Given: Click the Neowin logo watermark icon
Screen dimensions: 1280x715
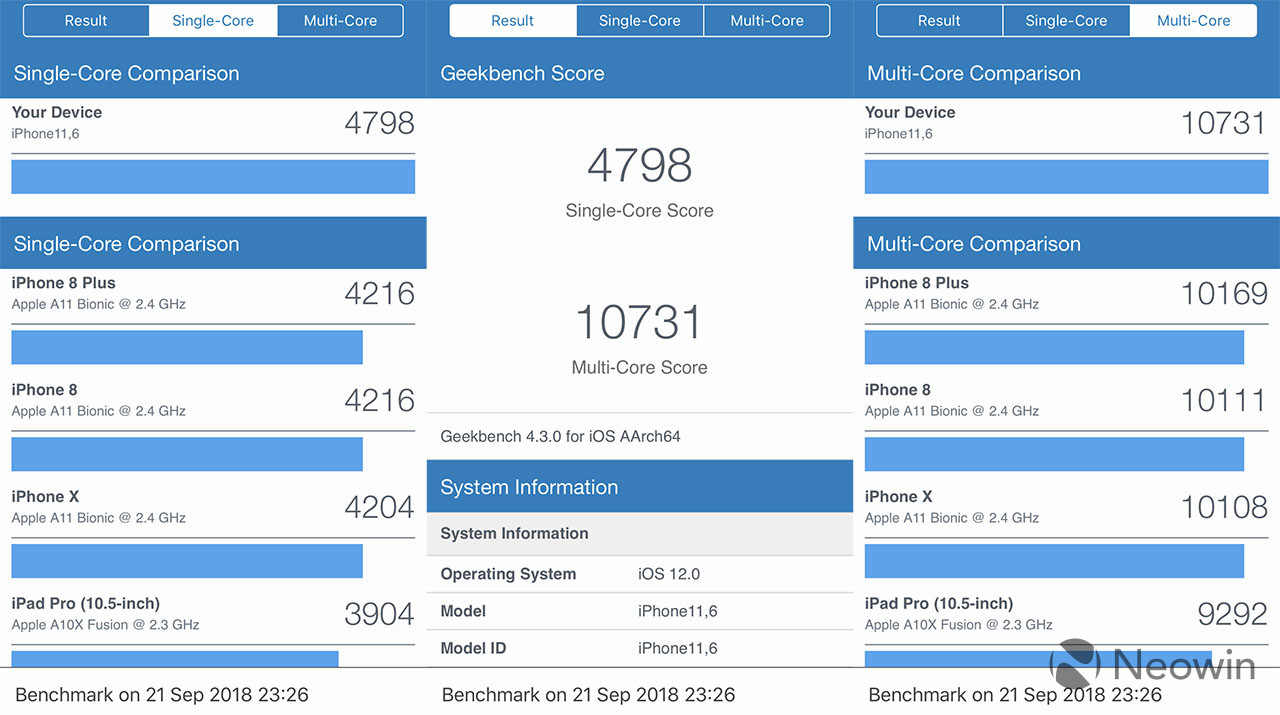Looking at the screenshot, I should coord(1074,664).
